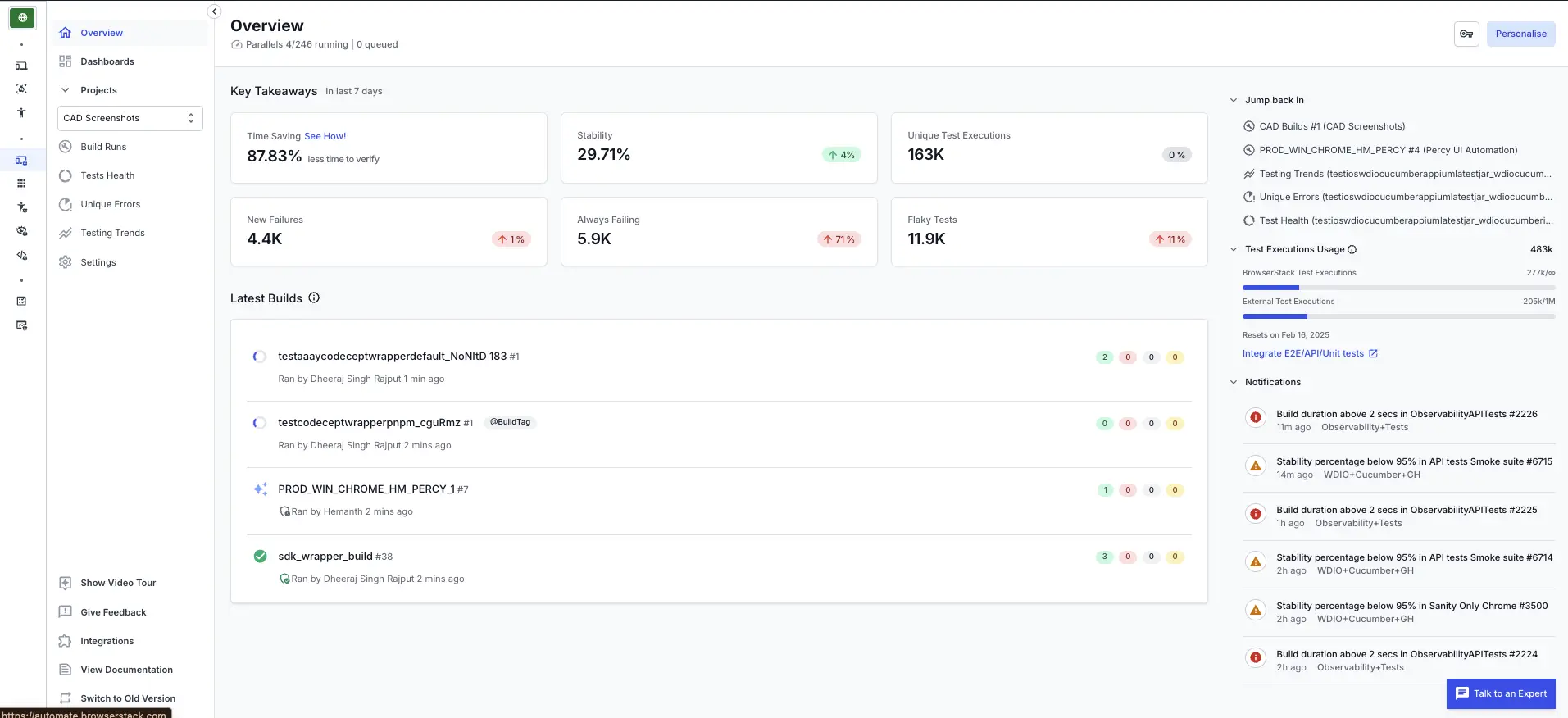This screenshot has width=1568, height=718.
Task: Open the CAD Screenshots project dropdown
Action: tap(130, 118)
